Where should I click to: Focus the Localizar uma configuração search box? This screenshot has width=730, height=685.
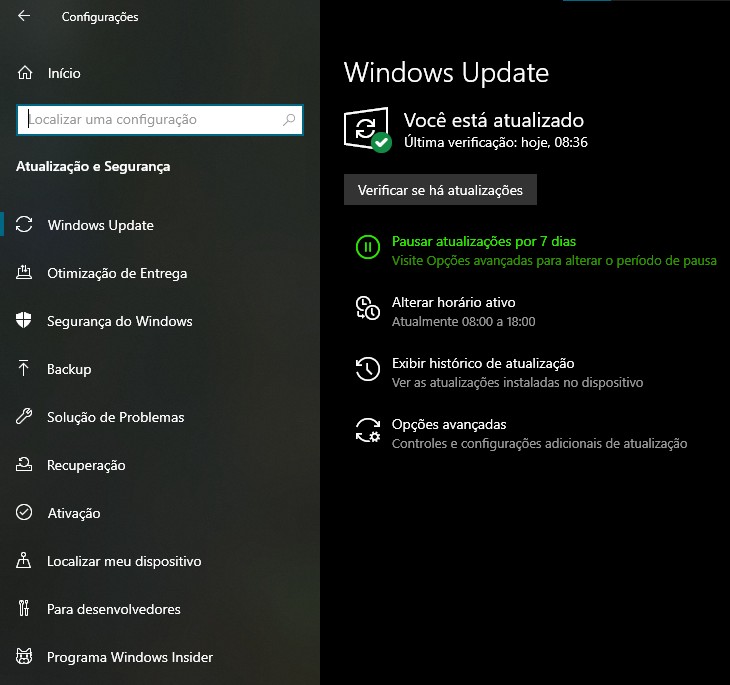160,120
